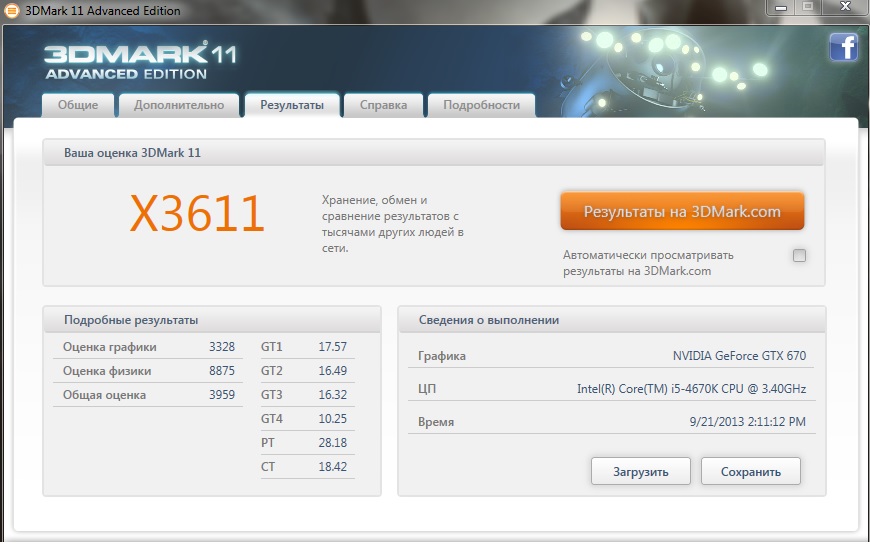Open the Дополнительно tab
Viewport: 870px width, 544px height.
point(179,105)
